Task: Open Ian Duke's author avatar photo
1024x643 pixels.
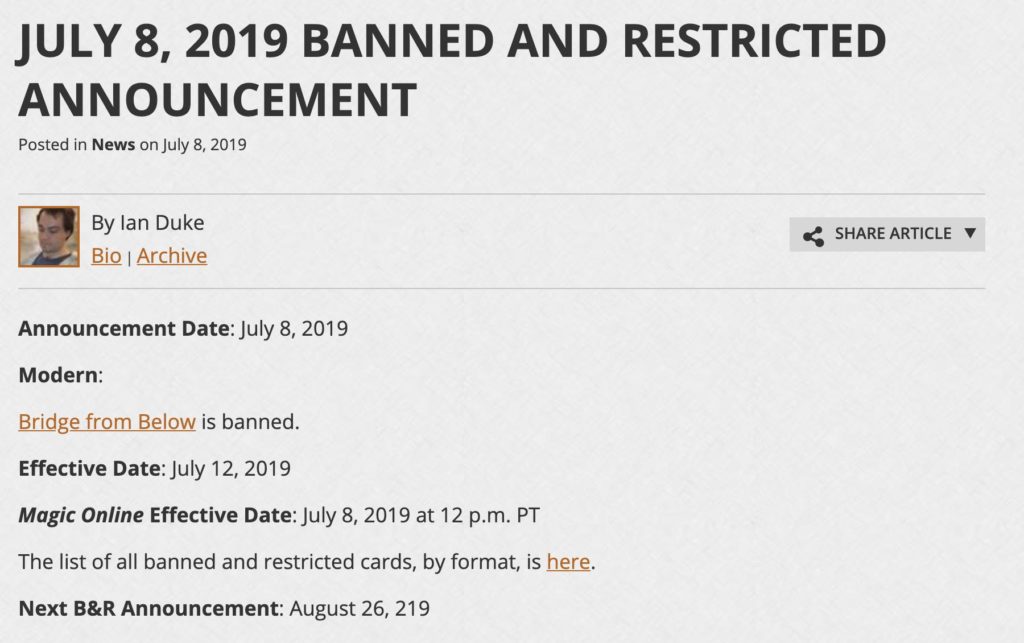Action: tap(49, 236)
